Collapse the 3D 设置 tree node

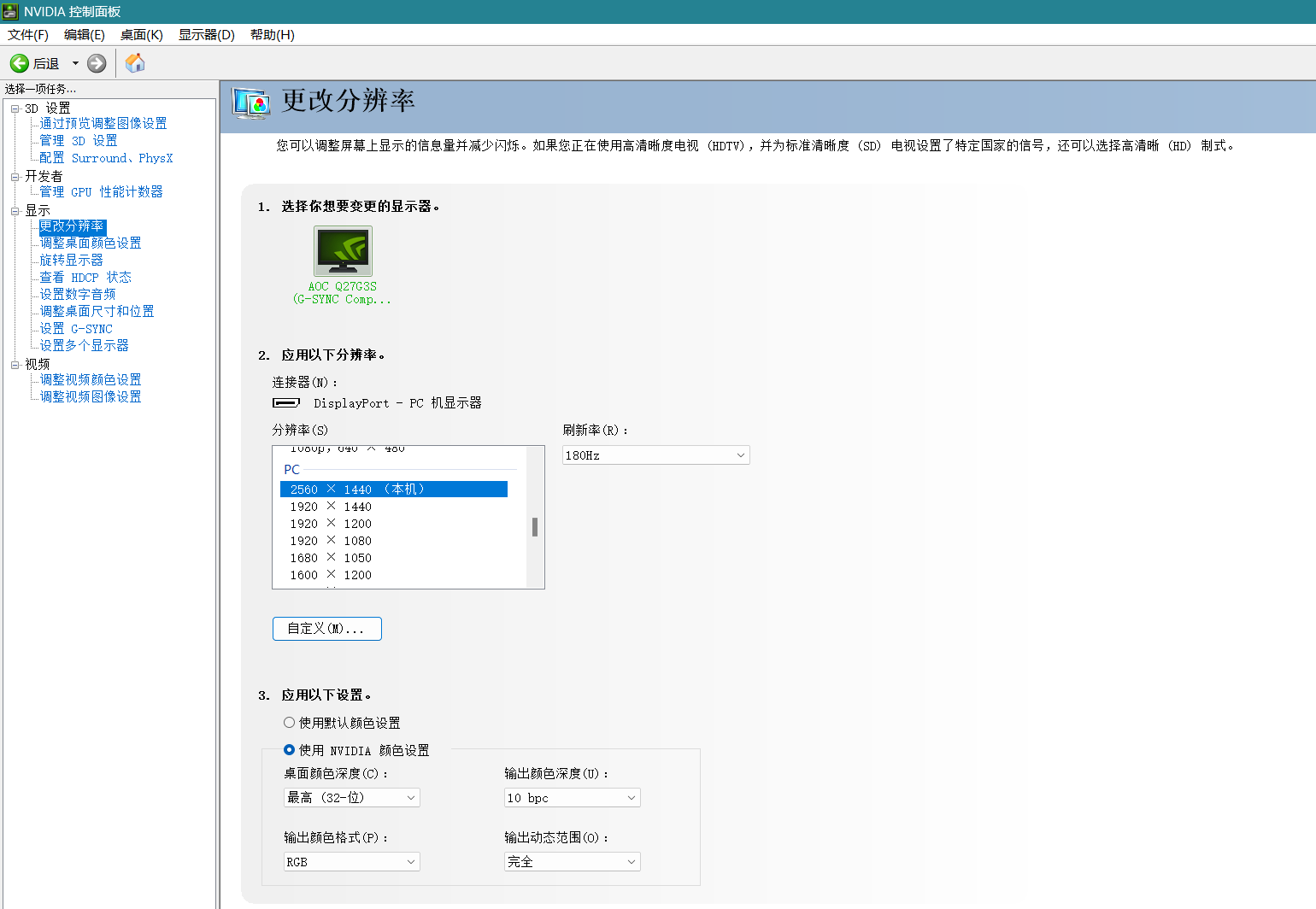pos(15,108)
